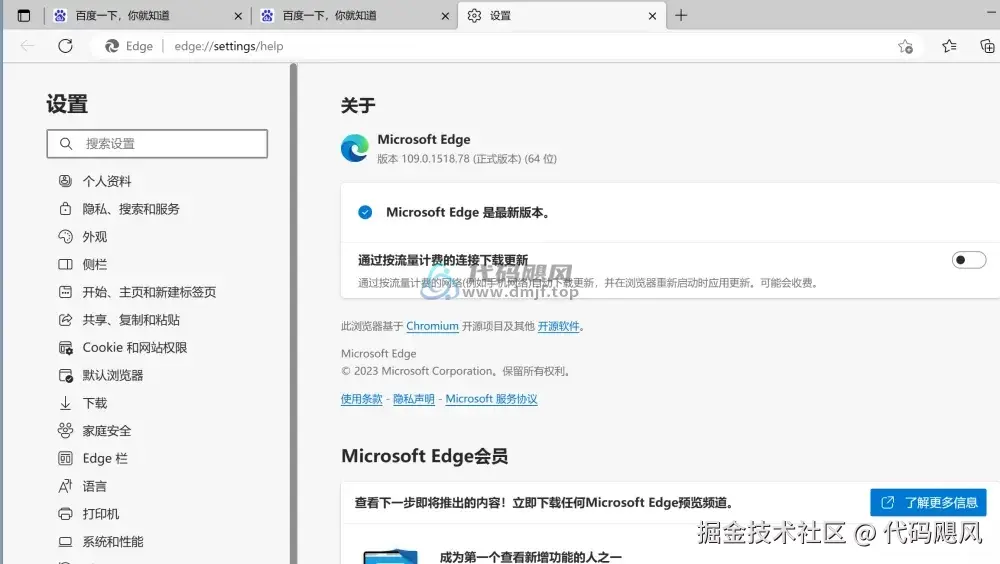Click the system and performance icon
The image size is (1000, 564).
coord(65,542)
